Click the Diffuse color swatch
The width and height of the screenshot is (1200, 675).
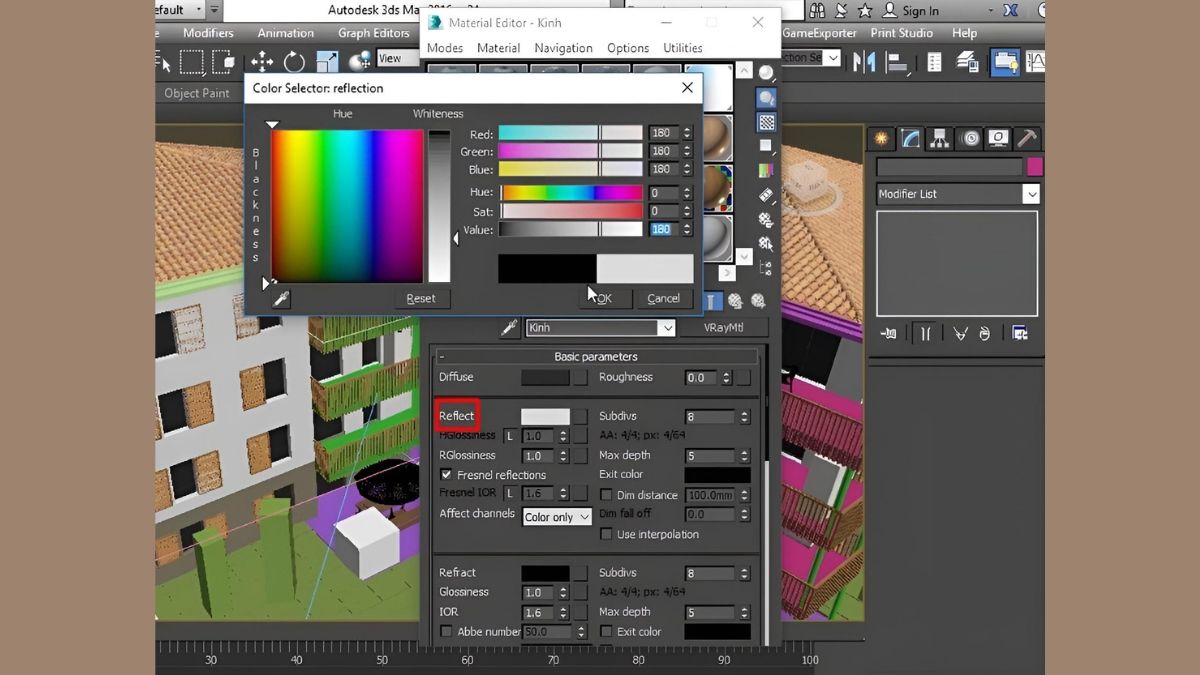pyautogui.click(x=545, y=377)
